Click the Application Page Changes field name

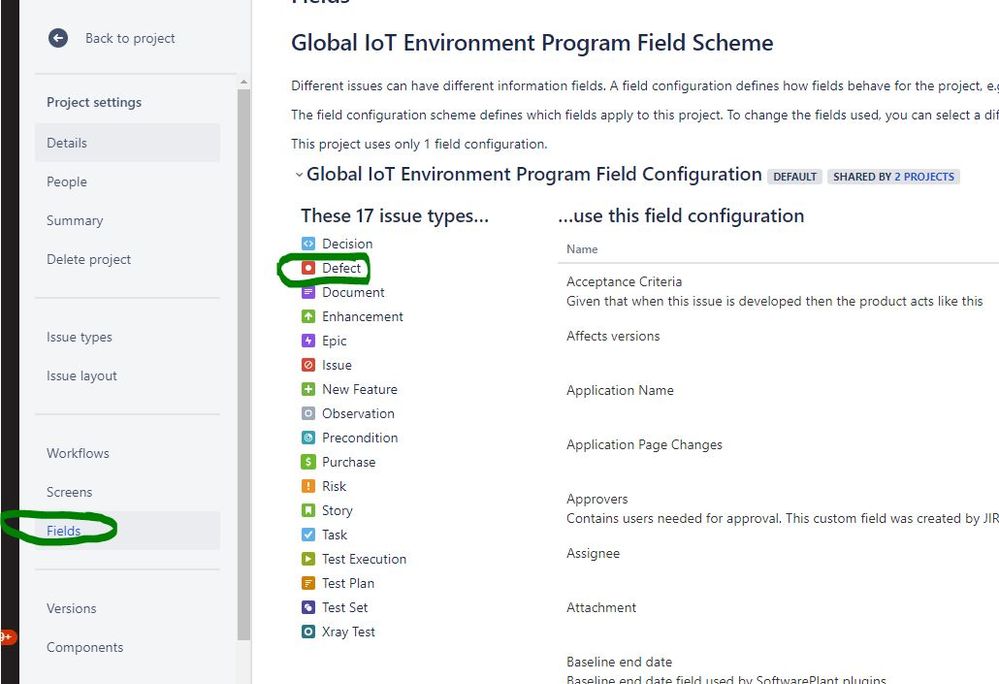[x=644, y=445]
